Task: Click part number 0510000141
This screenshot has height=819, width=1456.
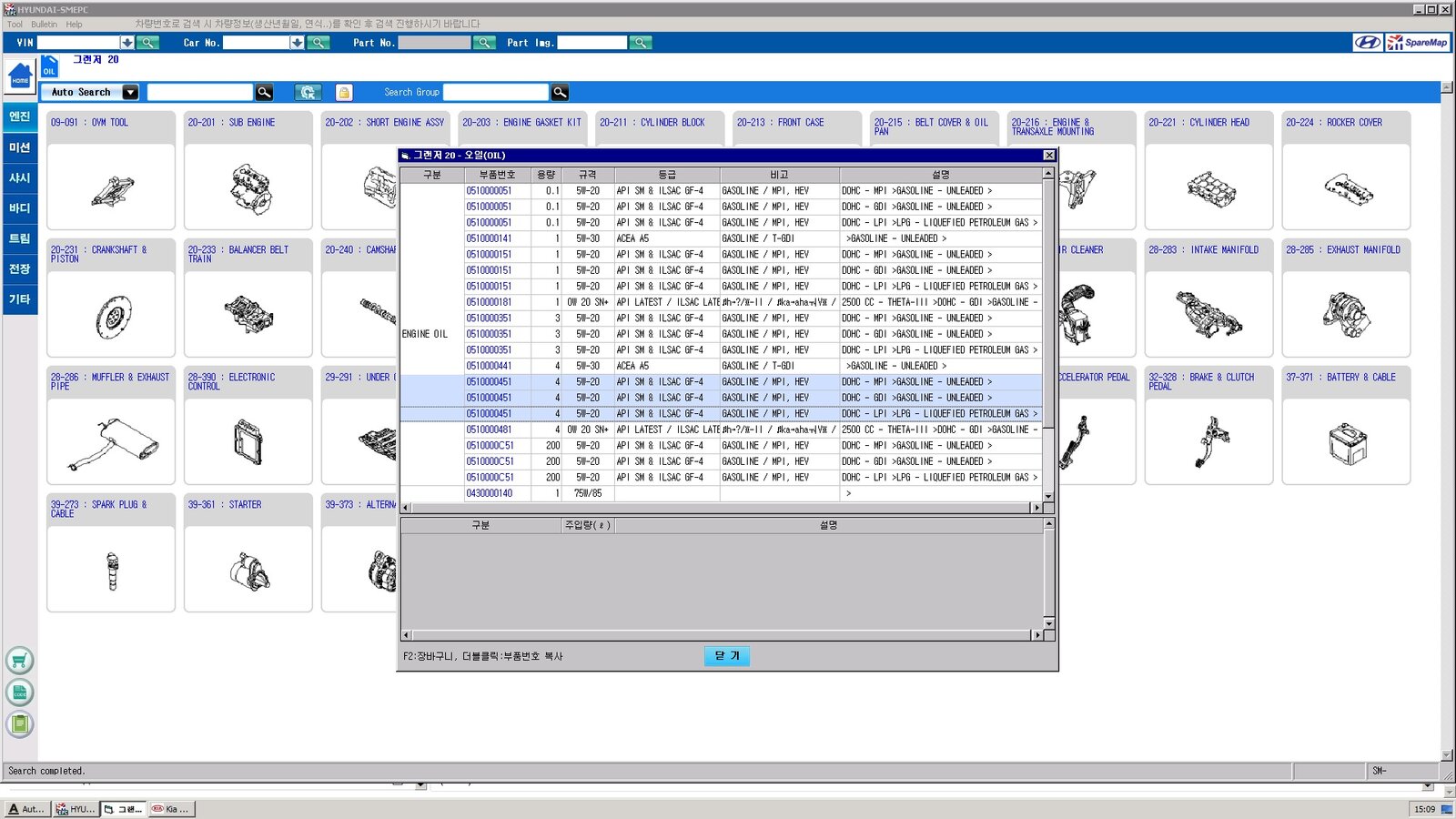Action: (490, 238)
